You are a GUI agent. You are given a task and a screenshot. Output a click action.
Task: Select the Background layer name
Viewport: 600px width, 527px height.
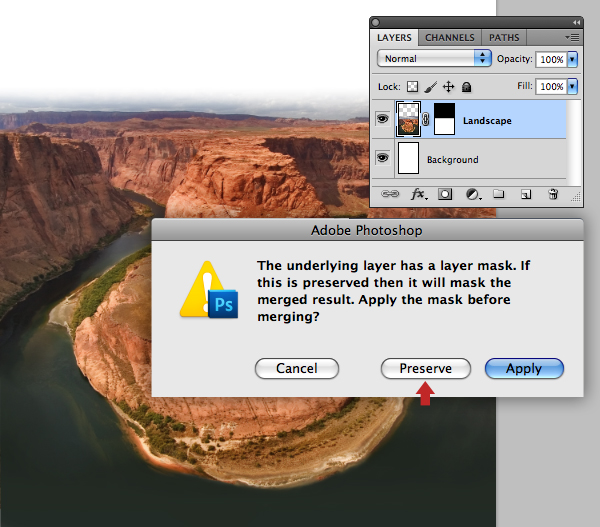coord(453,160)
